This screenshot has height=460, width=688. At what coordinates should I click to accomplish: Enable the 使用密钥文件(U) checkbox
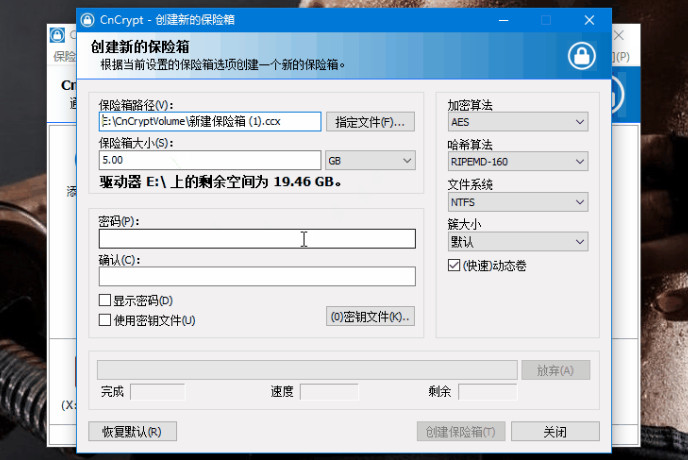[104, 320]
